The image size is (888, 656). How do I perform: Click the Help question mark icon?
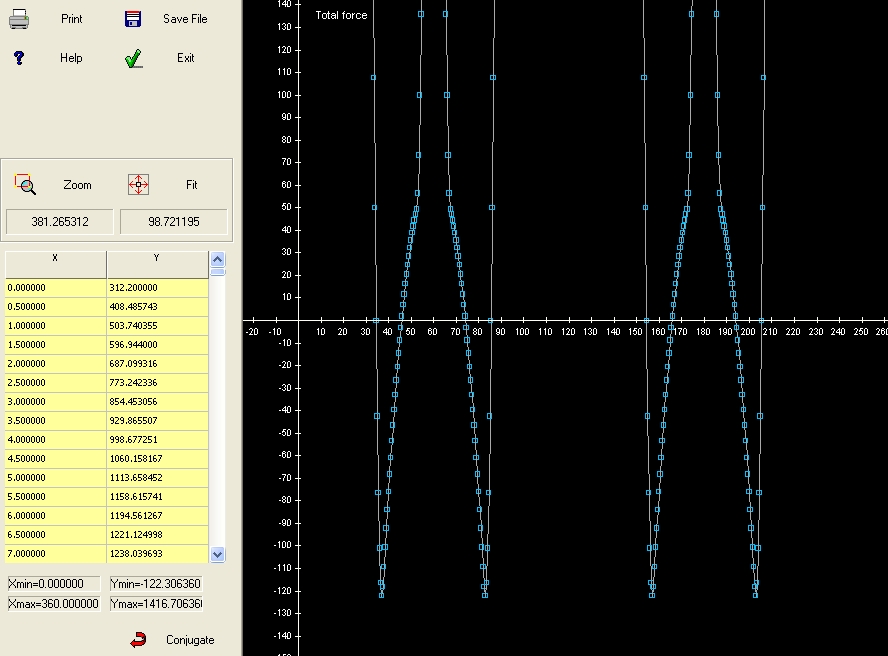(18, 58)
